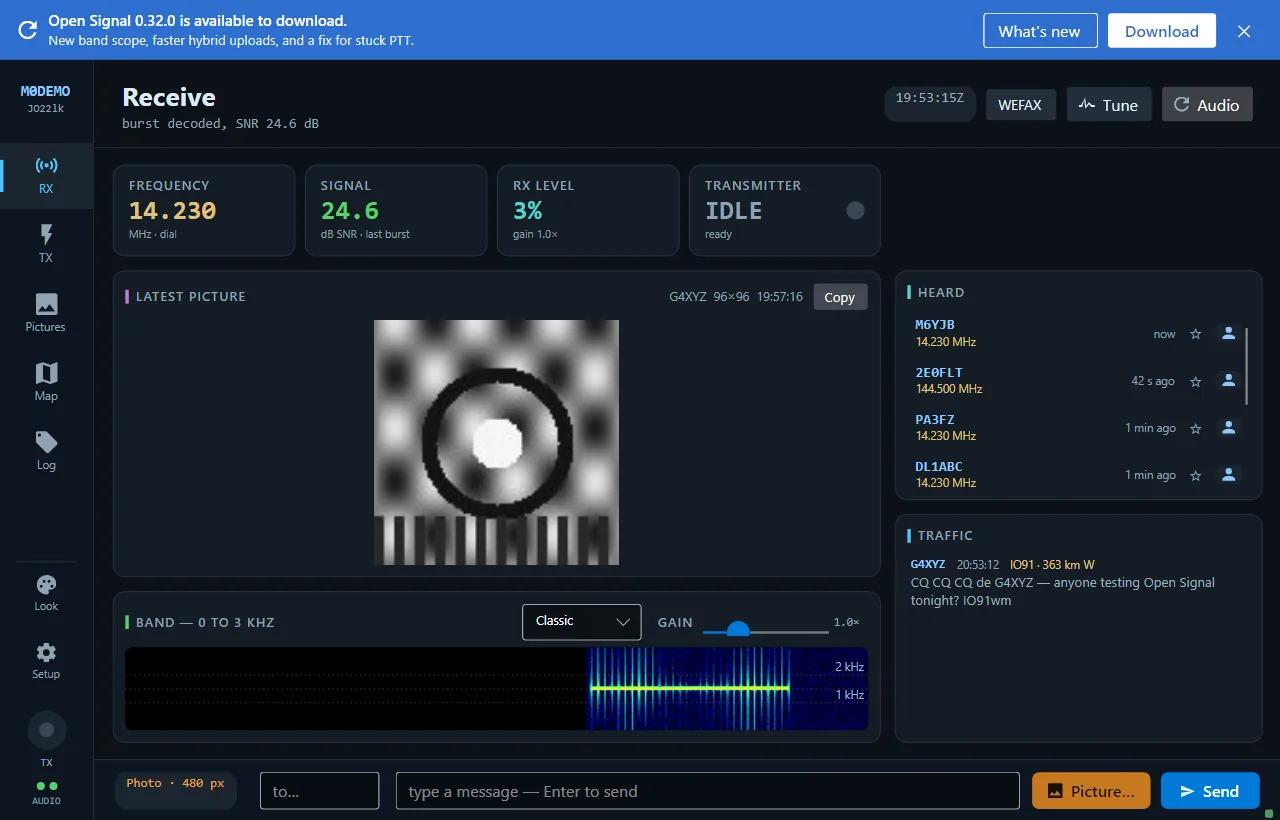Open the Log section
This screenshot has height=820, width=1280.
point(46,452)
